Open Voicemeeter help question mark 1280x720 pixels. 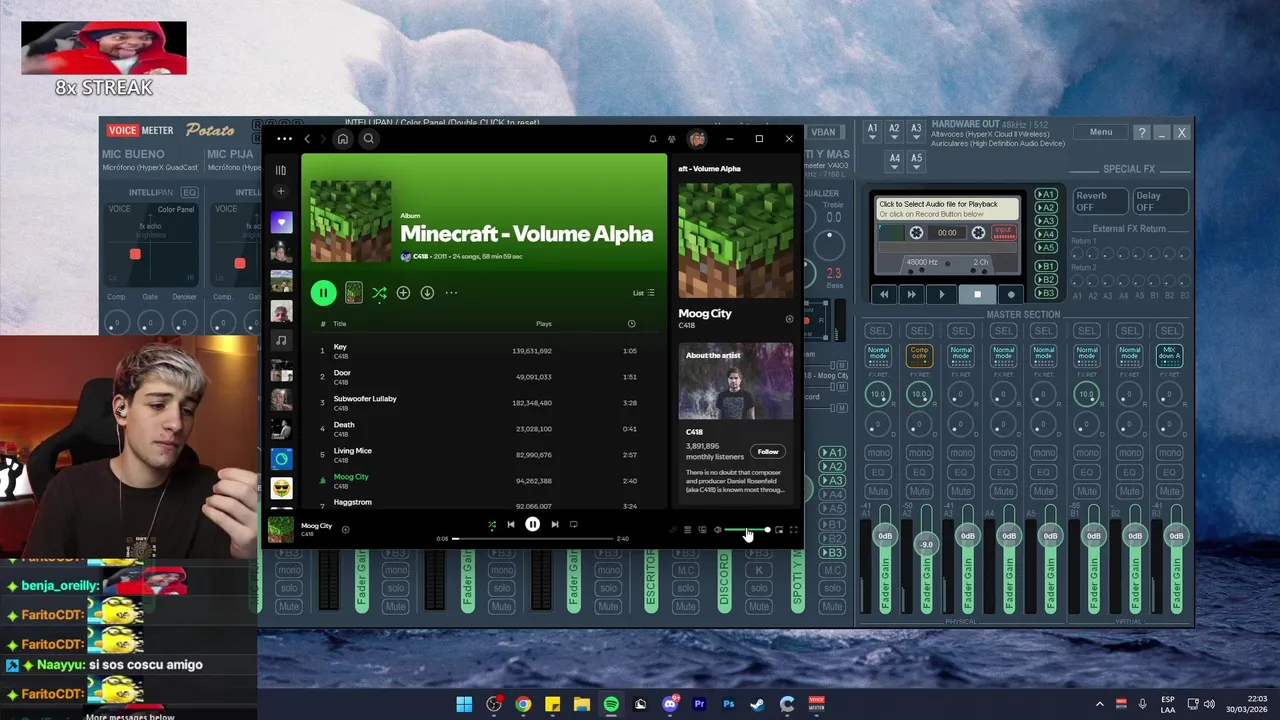1141,132
